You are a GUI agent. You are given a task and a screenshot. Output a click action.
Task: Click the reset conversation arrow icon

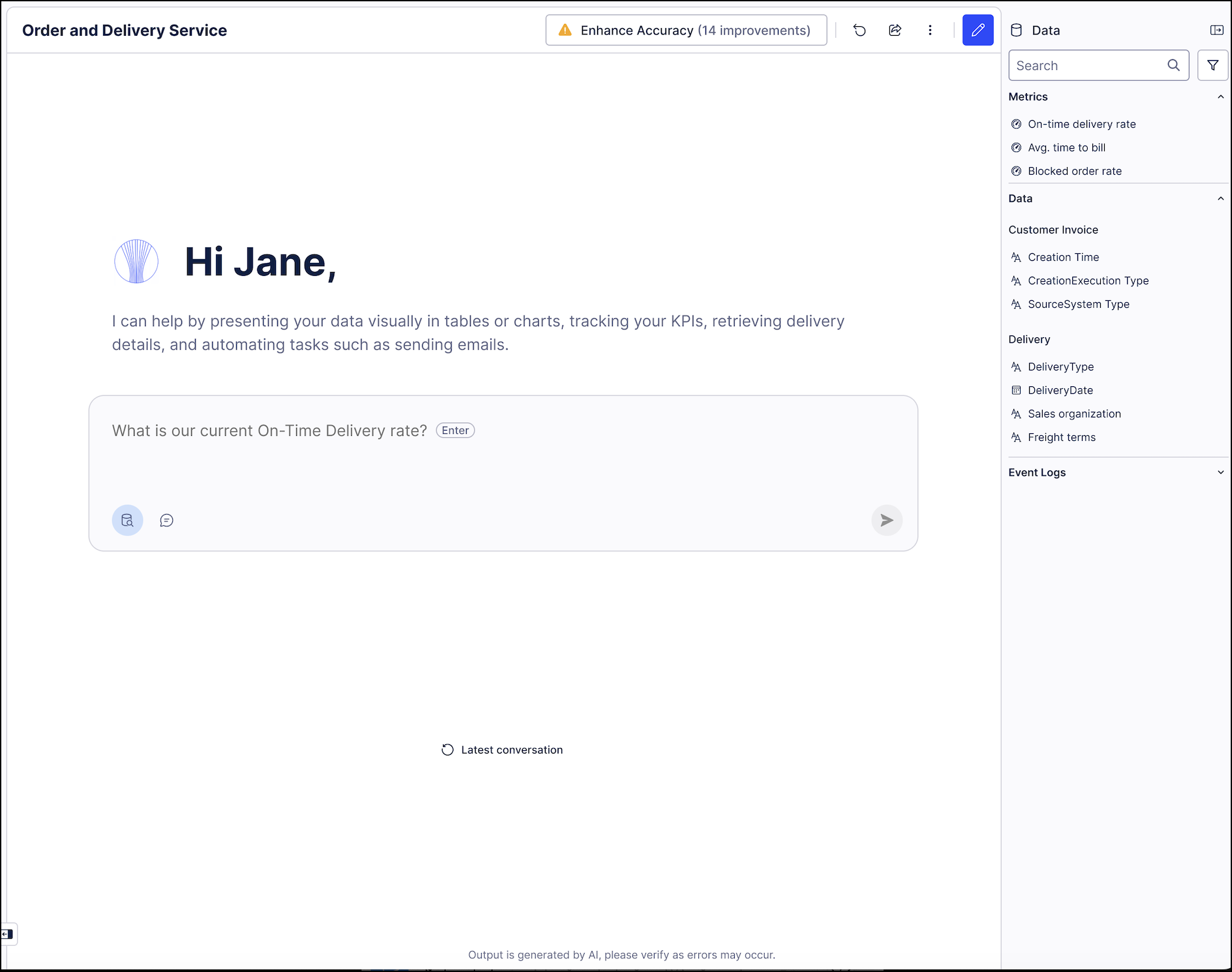click(x=859, y=30)
